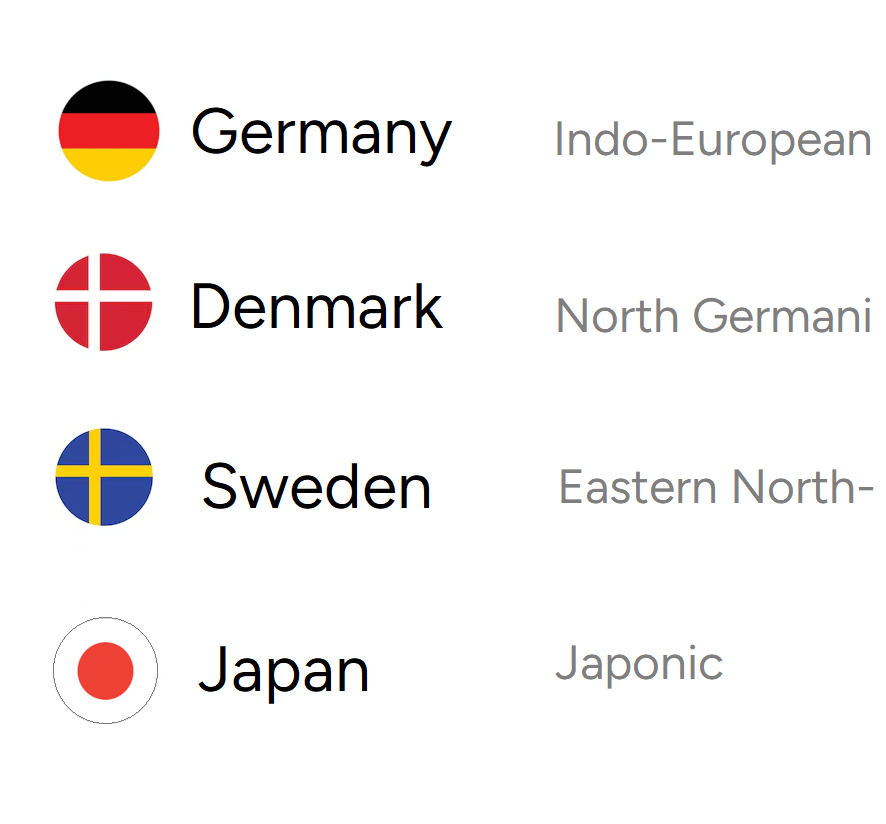Click the red area of Denmark's flag
The width and height of the screenshot is (886, 824).
tap(127, 327)
